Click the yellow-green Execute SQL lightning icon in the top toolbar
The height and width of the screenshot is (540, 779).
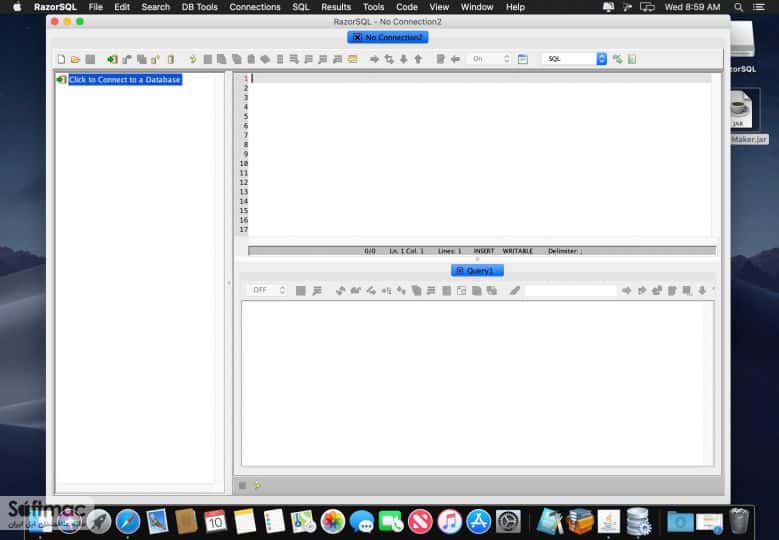tap(193, 59)
